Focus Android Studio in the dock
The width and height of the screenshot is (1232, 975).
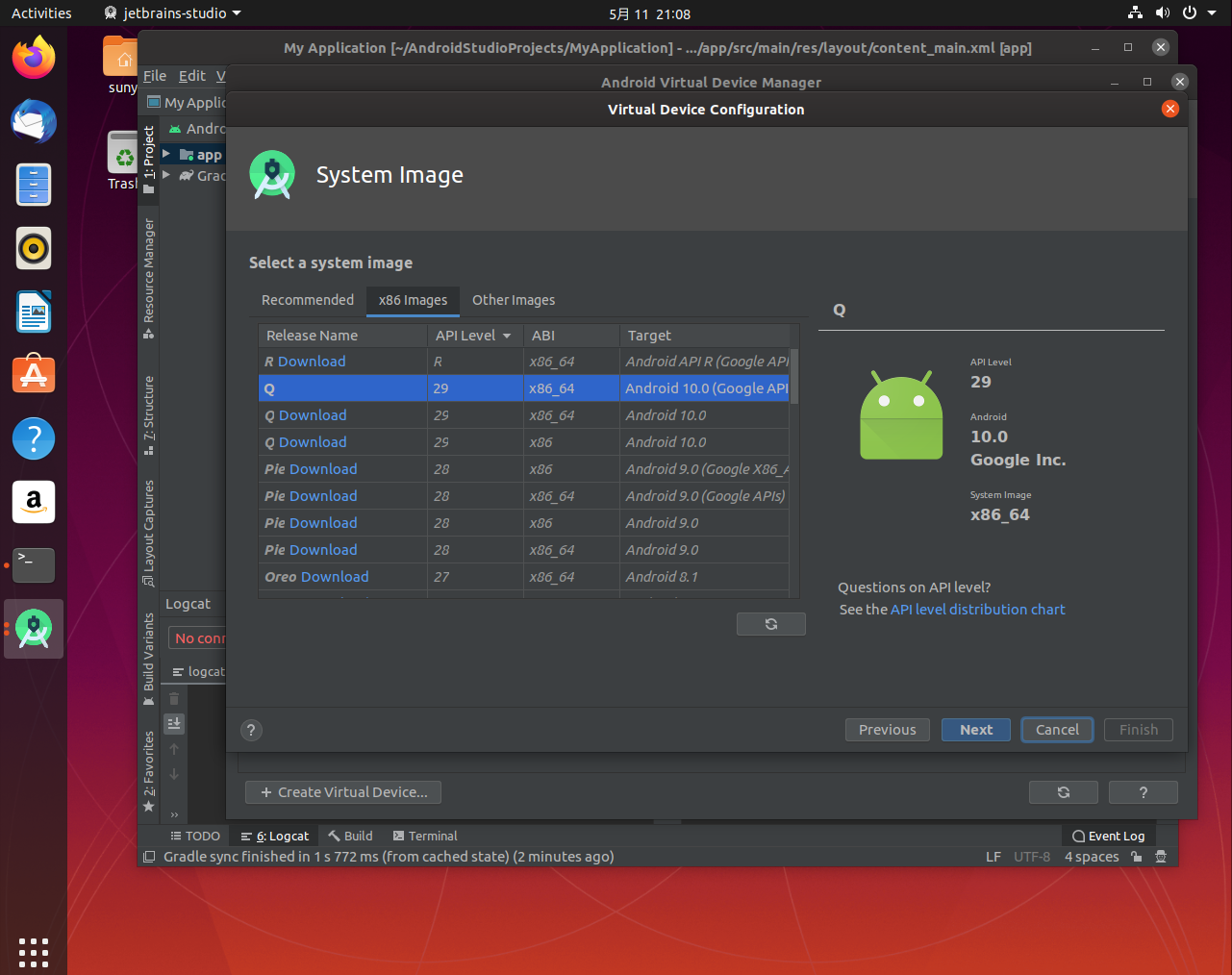[34, 629]
